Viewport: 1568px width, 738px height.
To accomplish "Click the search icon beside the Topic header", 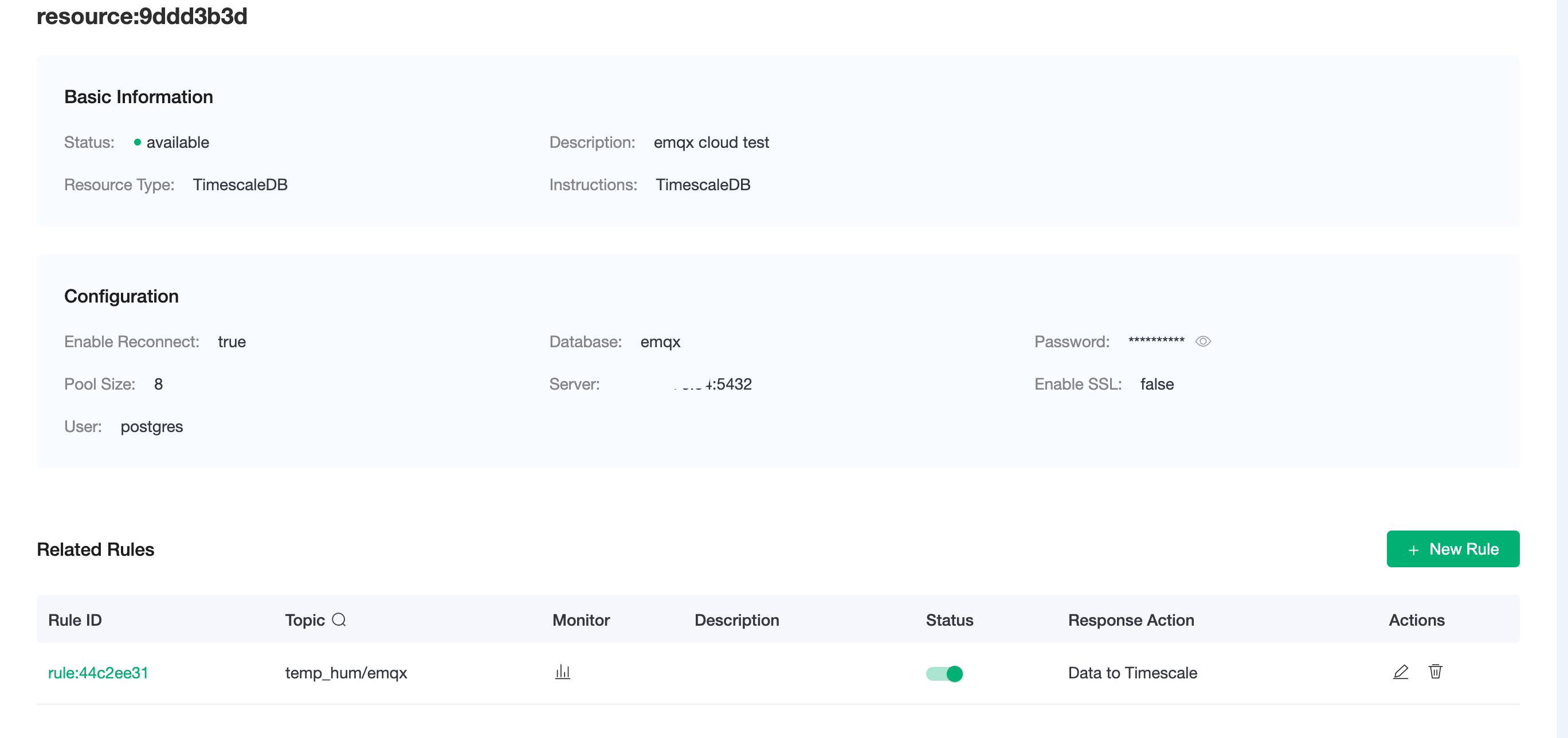I will tap(339, 619).
